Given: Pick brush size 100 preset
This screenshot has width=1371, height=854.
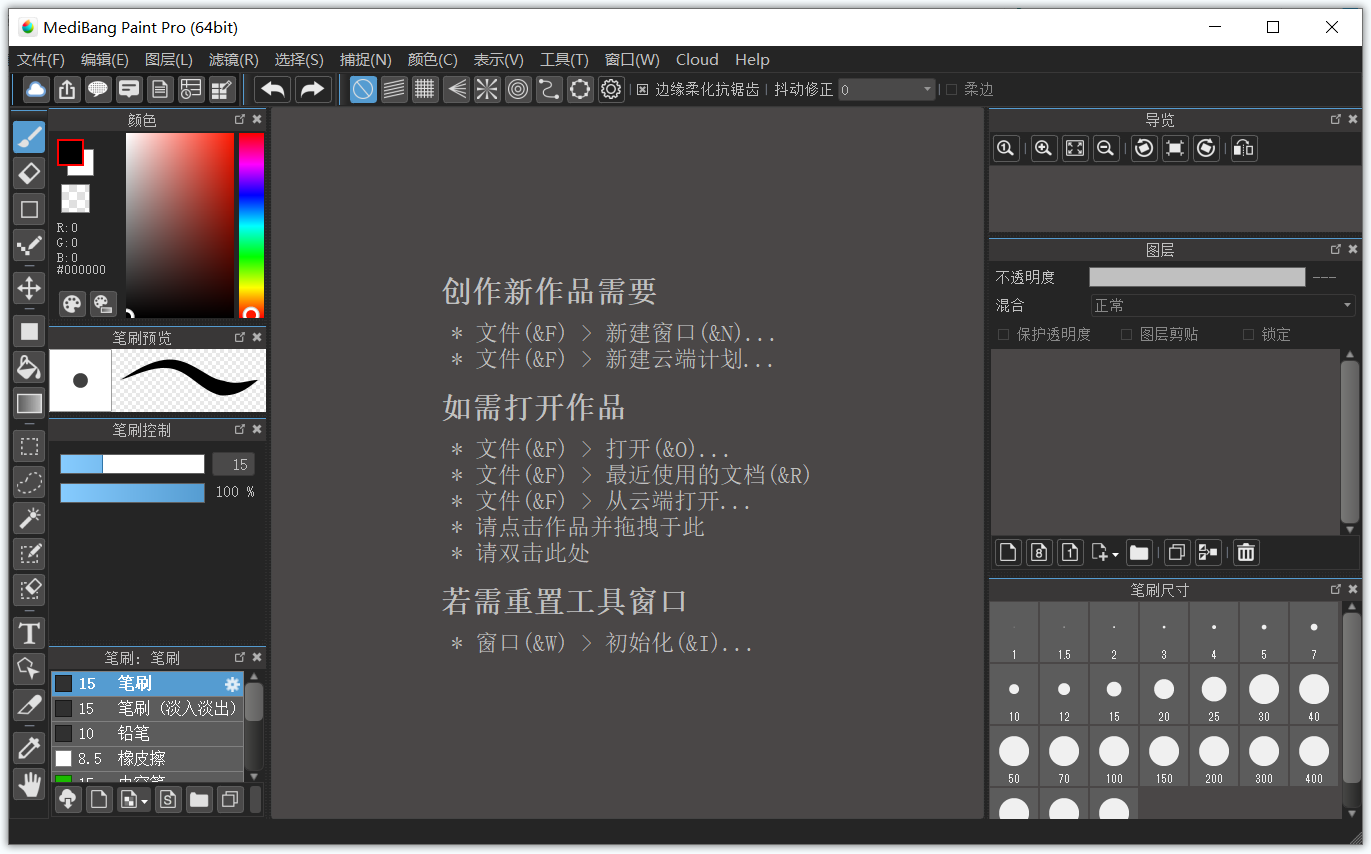Looking at the screenshot, I should (x=1114, y=756).
